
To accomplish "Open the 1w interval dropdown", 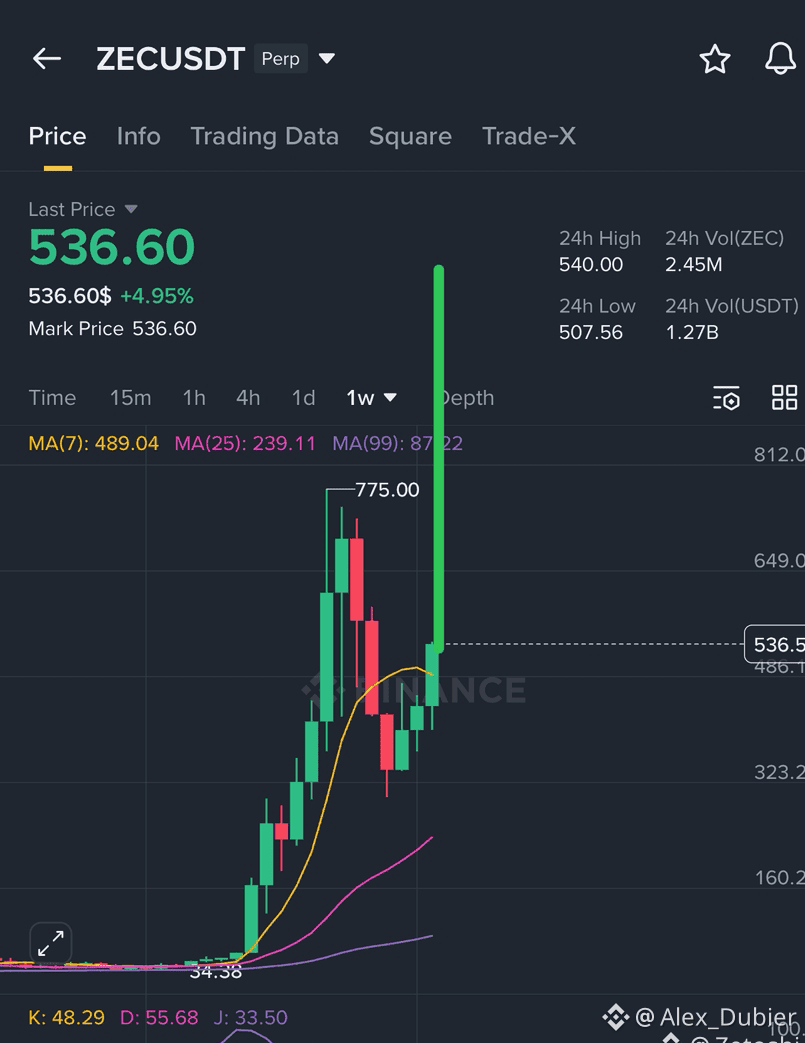I will [371, 398].
